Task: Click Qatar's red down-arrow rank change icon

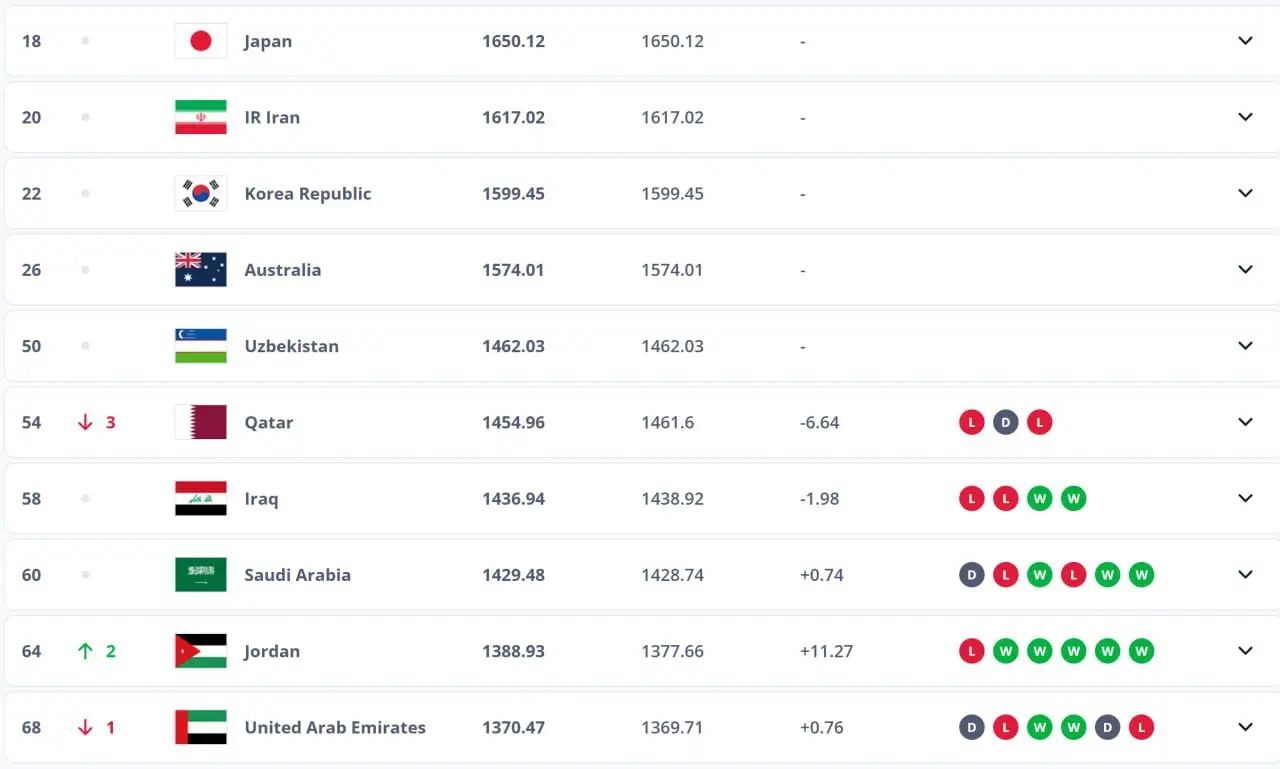Action: click(85, 422)
